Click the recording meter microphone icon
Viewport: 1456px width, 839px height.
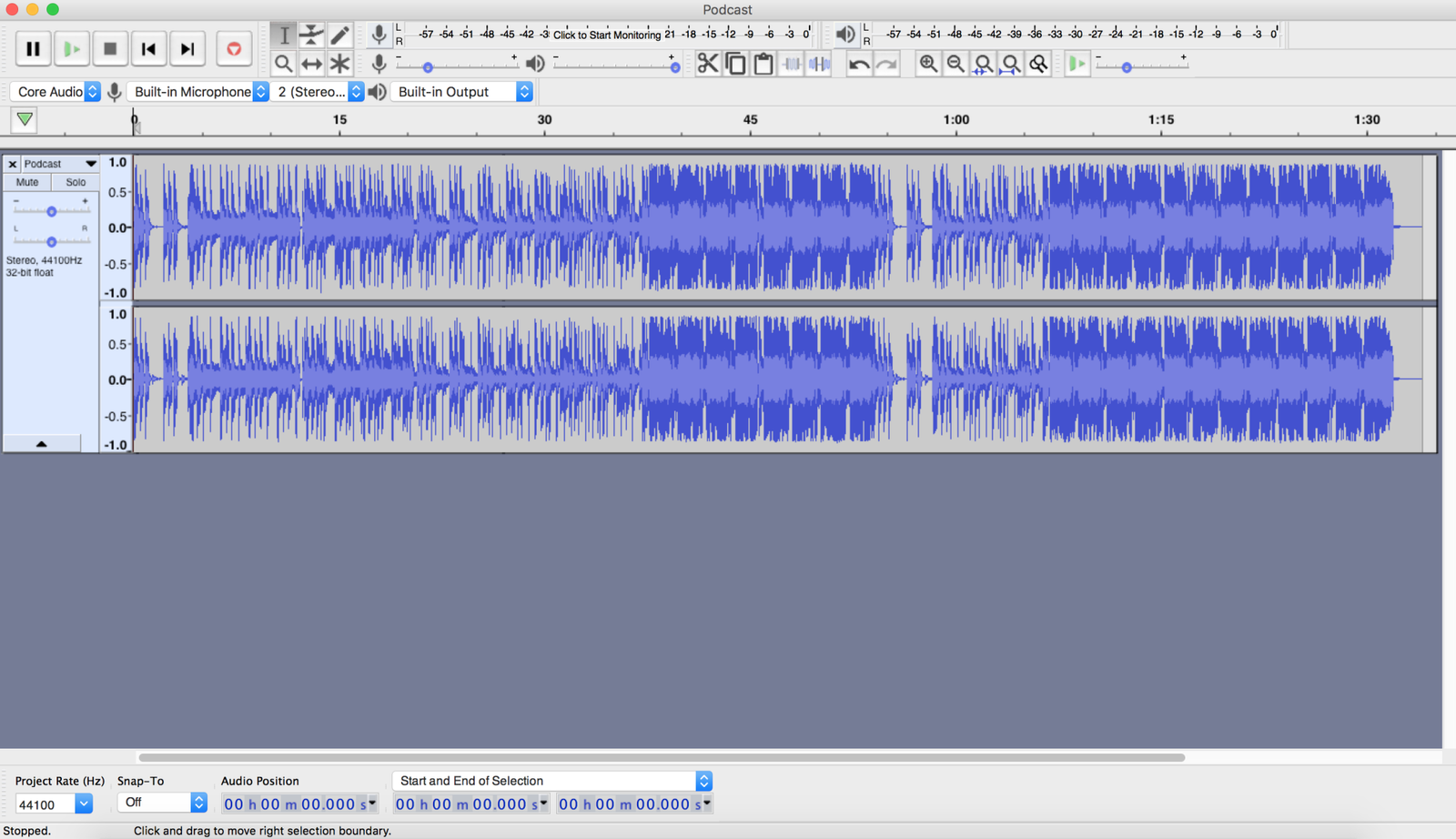coord(379,35)
